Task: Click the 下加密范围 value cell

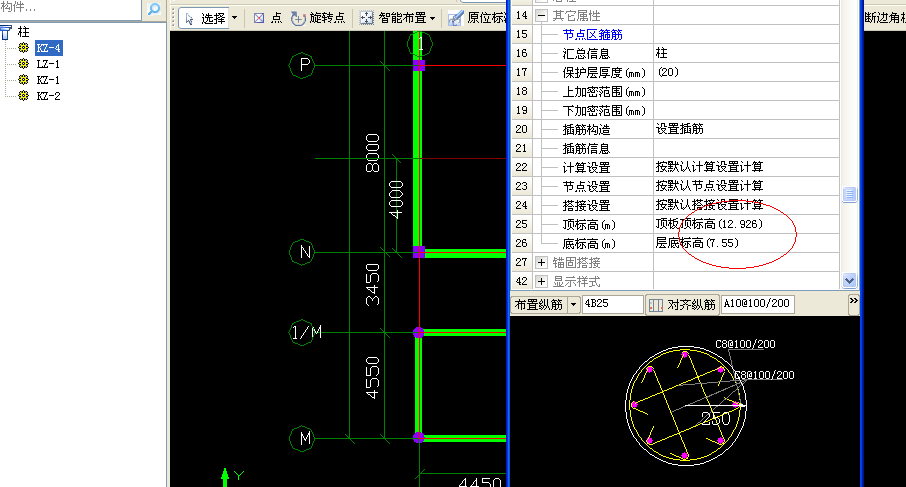Action: click(746, 110)
